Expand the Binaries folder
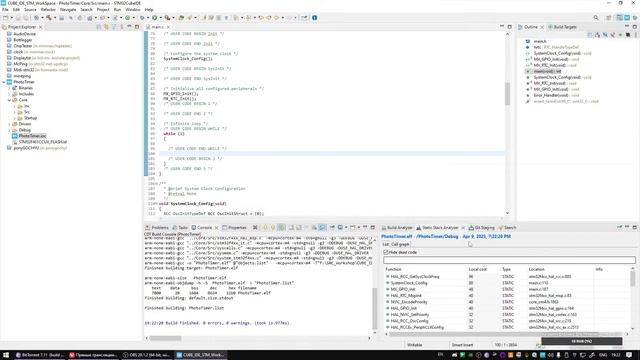 click(x=9, y=88)
